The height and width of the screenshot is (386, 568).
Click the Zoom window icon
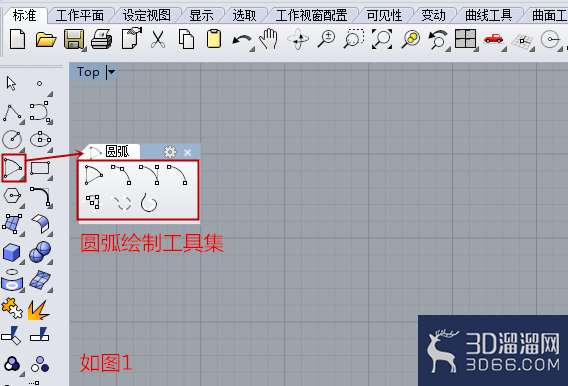click(x=354, y=39)
